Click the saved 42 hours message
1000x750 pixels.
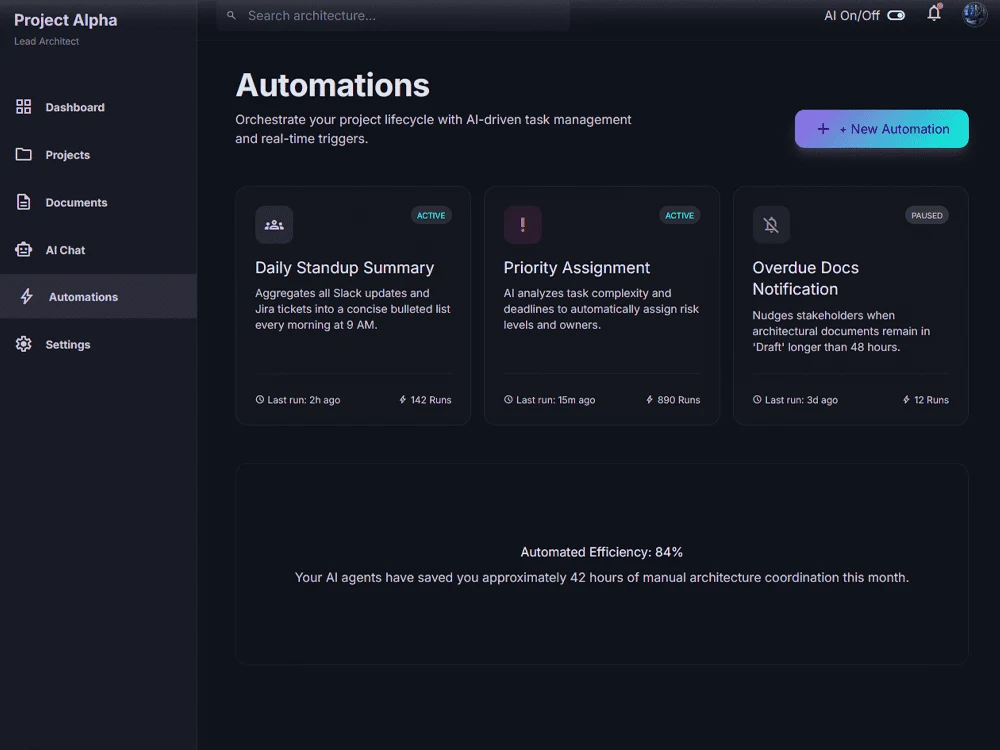[x=601, y=578]
